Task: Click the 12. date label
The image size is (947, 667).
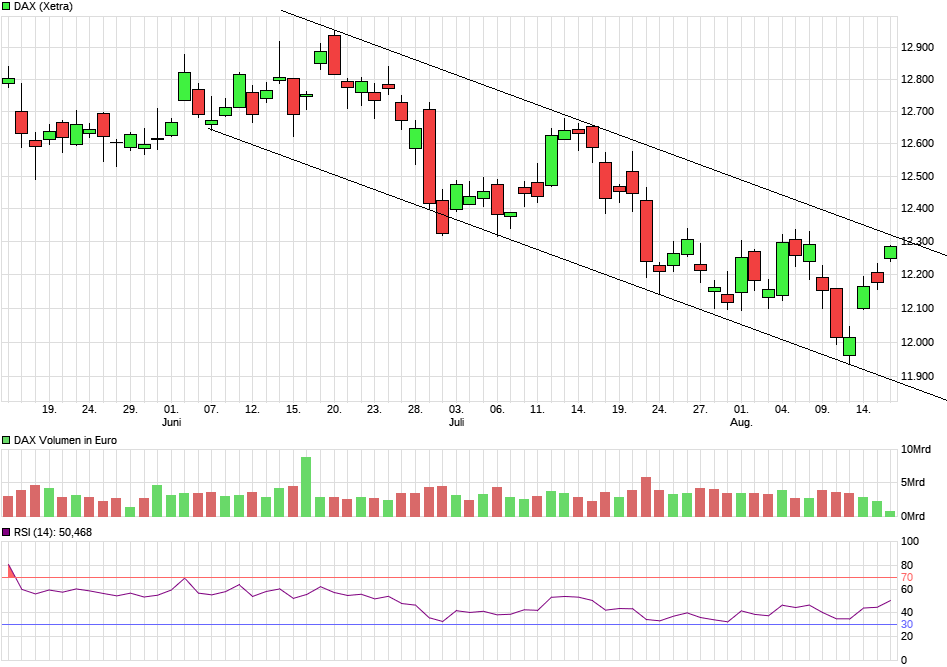Action: tap(252, 409)
